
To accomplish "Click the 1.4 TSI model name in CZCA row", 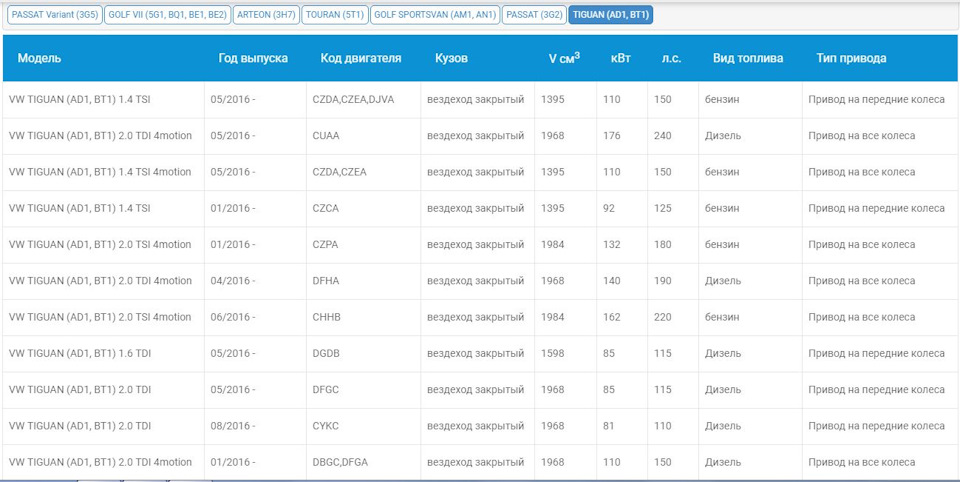I will click(80, 208).
